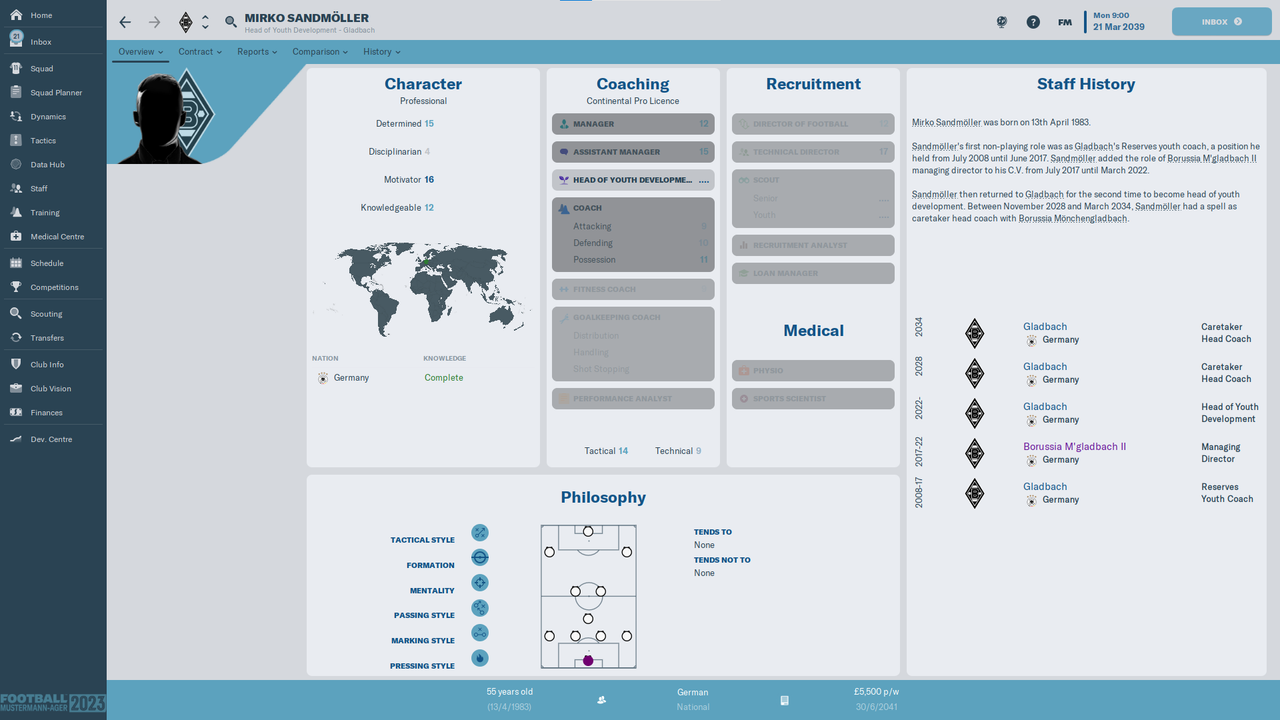Open the Competitions trophy icon

tap(16, 288)
